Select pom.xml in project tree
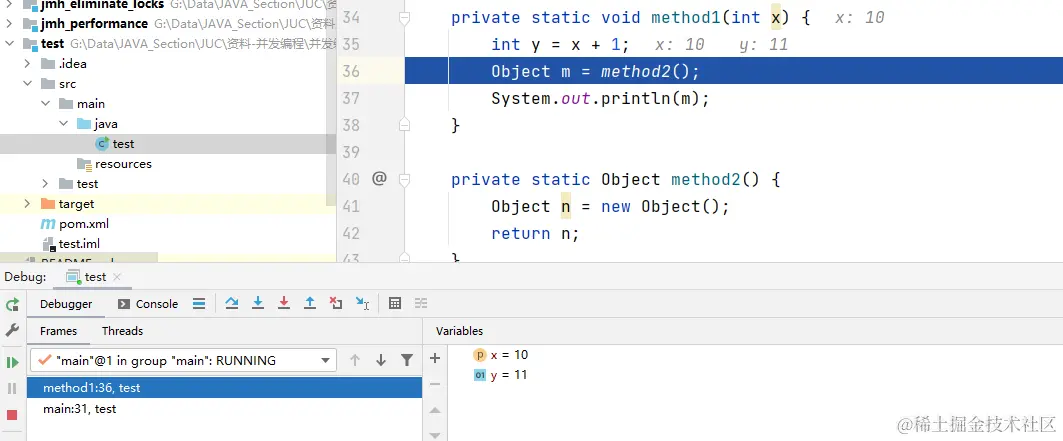This screenshot has height=441, width=1063. tap(83, 224)
